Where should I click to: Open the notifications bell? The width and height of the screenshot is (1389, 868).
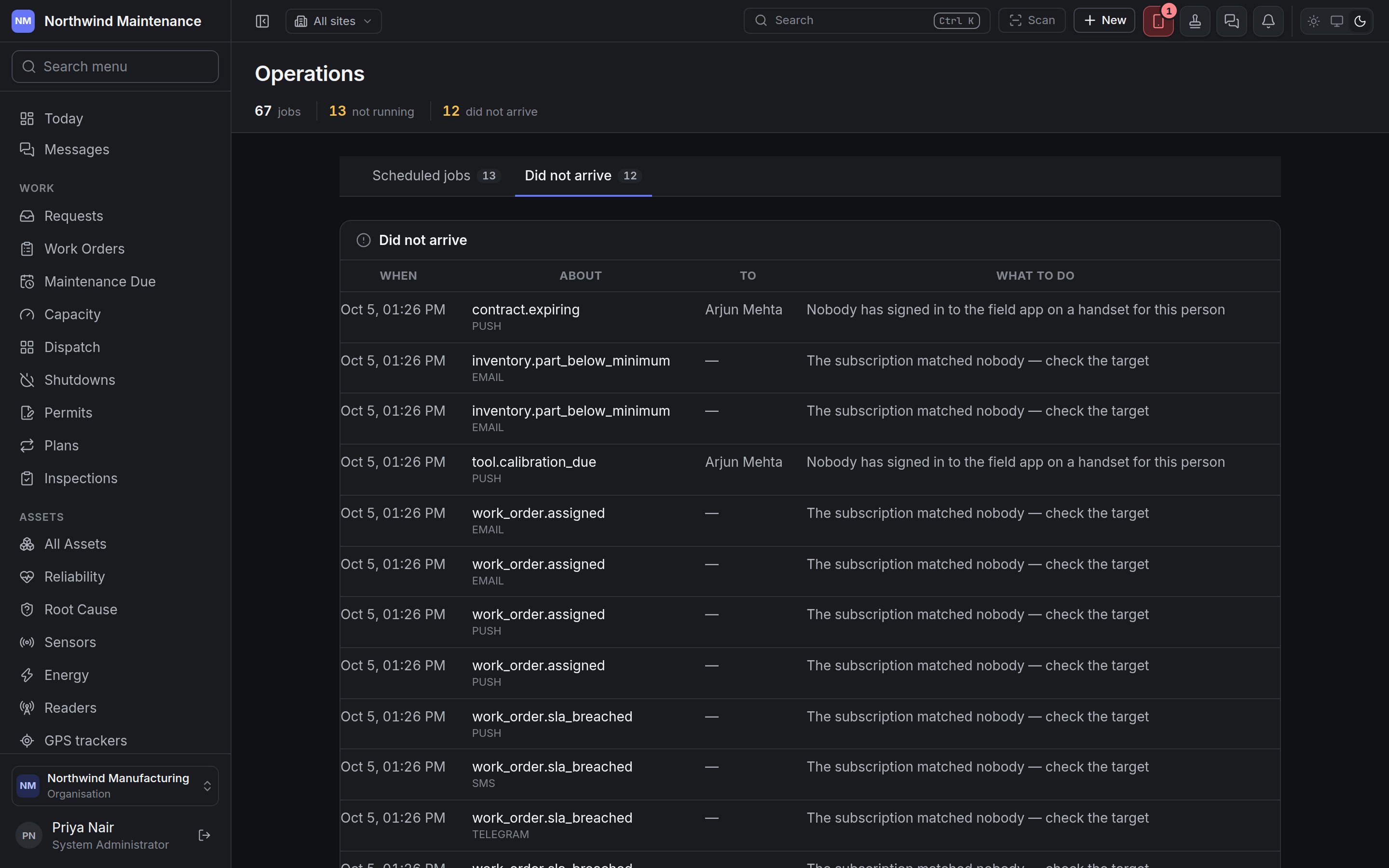[x=1268, y=21]
